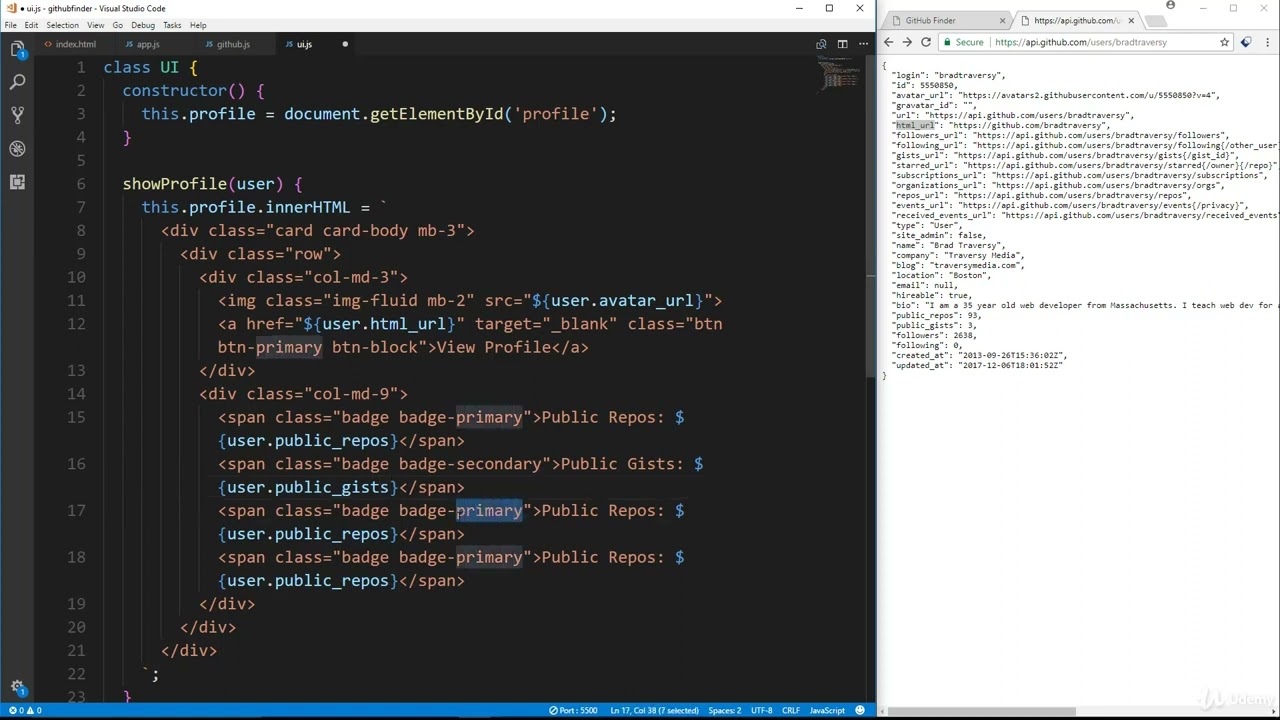This screenshot has height=720, width=1280.
Task: Click the warnings count in status bar
Action: 35,710
